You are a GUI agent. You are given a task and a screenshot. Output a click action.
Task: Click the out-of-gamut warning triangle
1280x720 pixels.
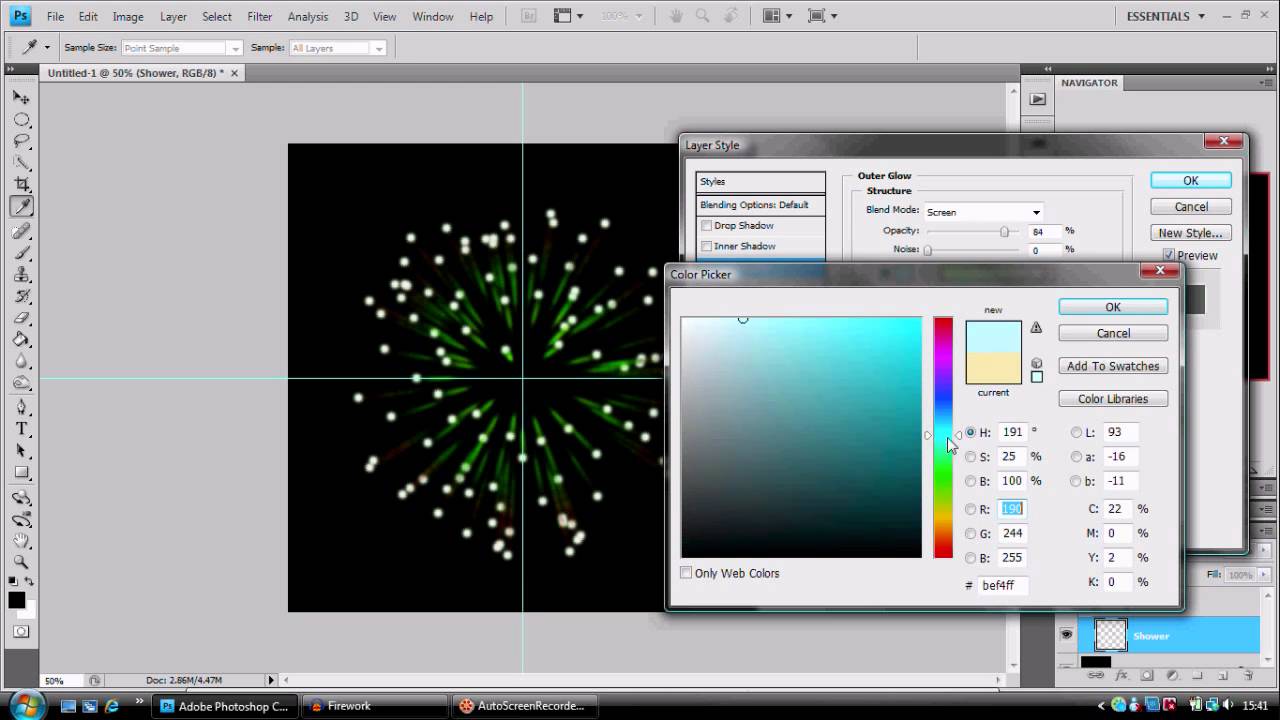click(1036, 327)
